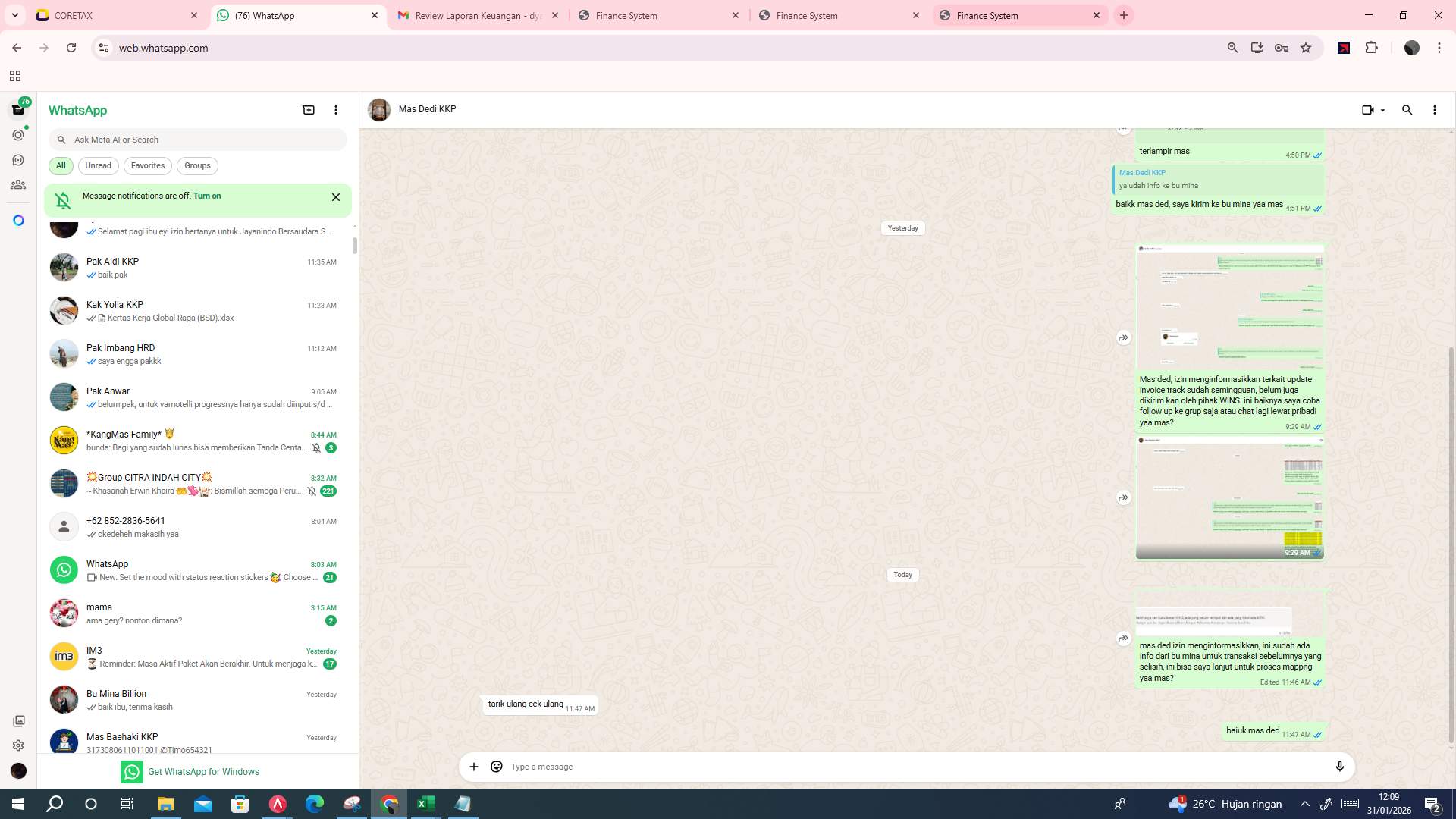This screenshot has width=1456, height=819.
Task: Open the Channels icon in sidebar
Action: [18, 160]
